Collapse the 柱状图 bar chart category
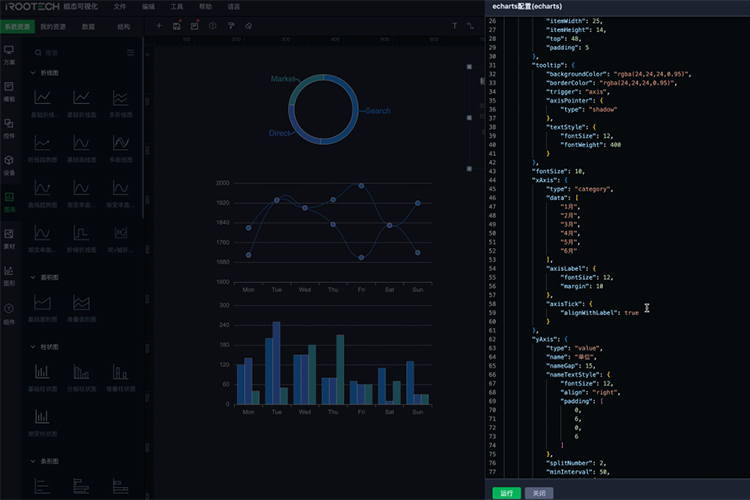The image size is (750, 500). pos(32,347)
